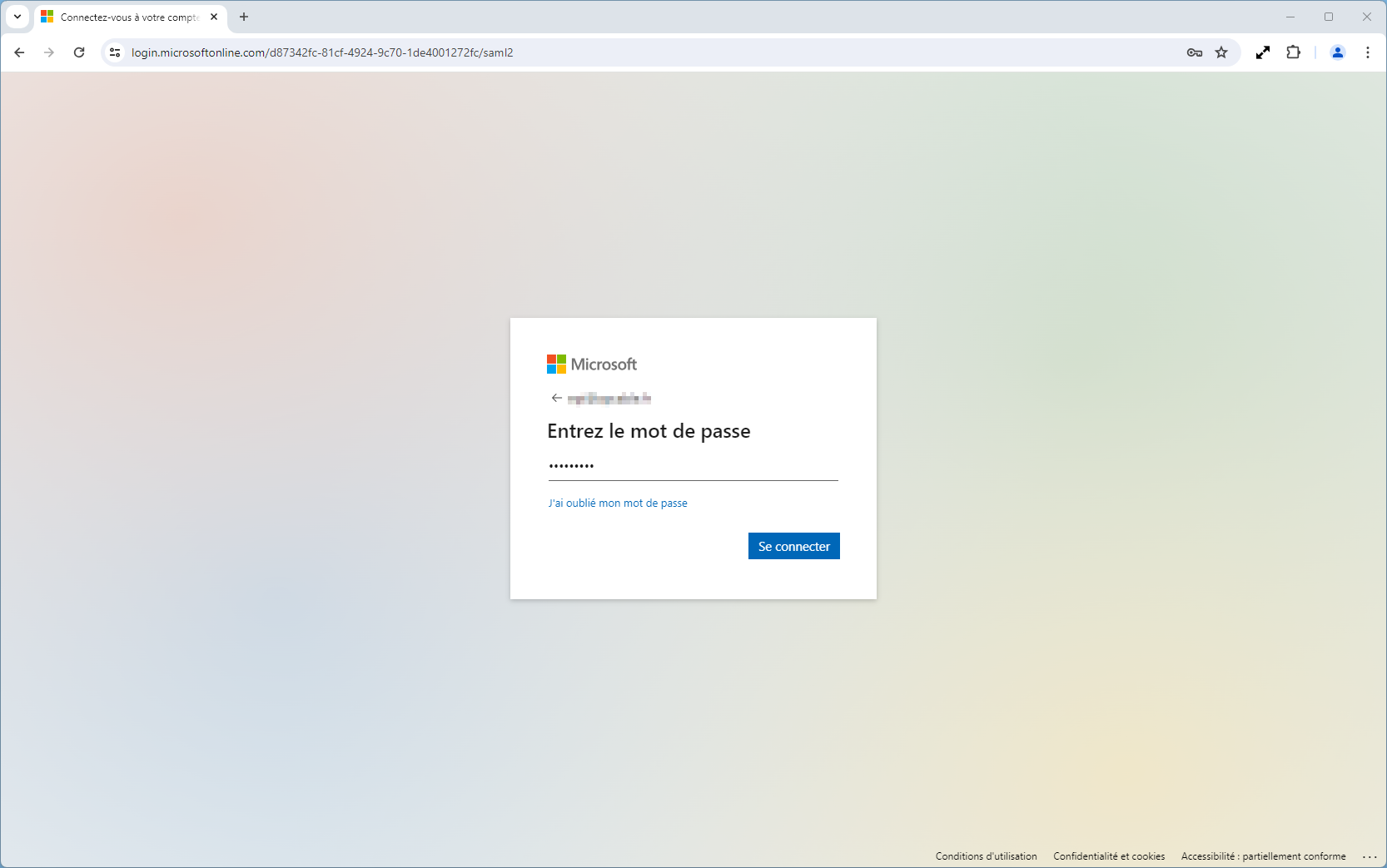The image size is (1387, 868).
Task: Open Chrome three-dot menu
Action: tap(1368, 52)
